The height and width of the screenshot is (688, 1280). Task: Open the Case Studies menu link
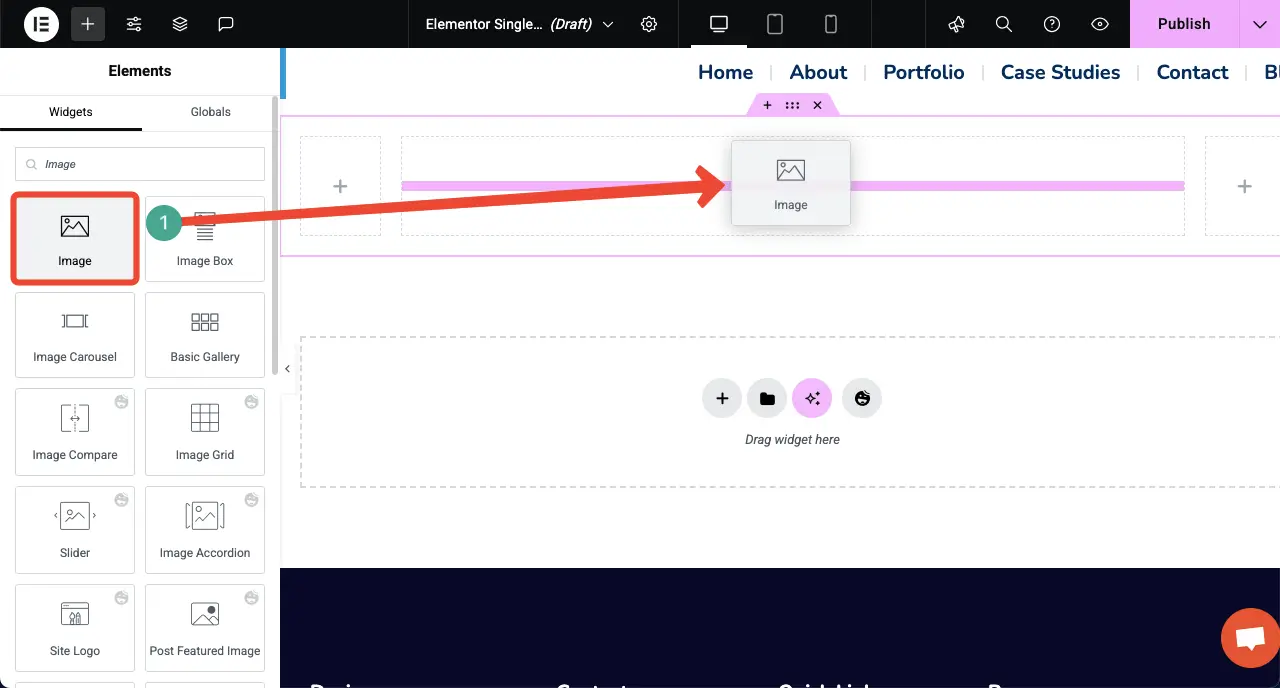pos(1060,72)
